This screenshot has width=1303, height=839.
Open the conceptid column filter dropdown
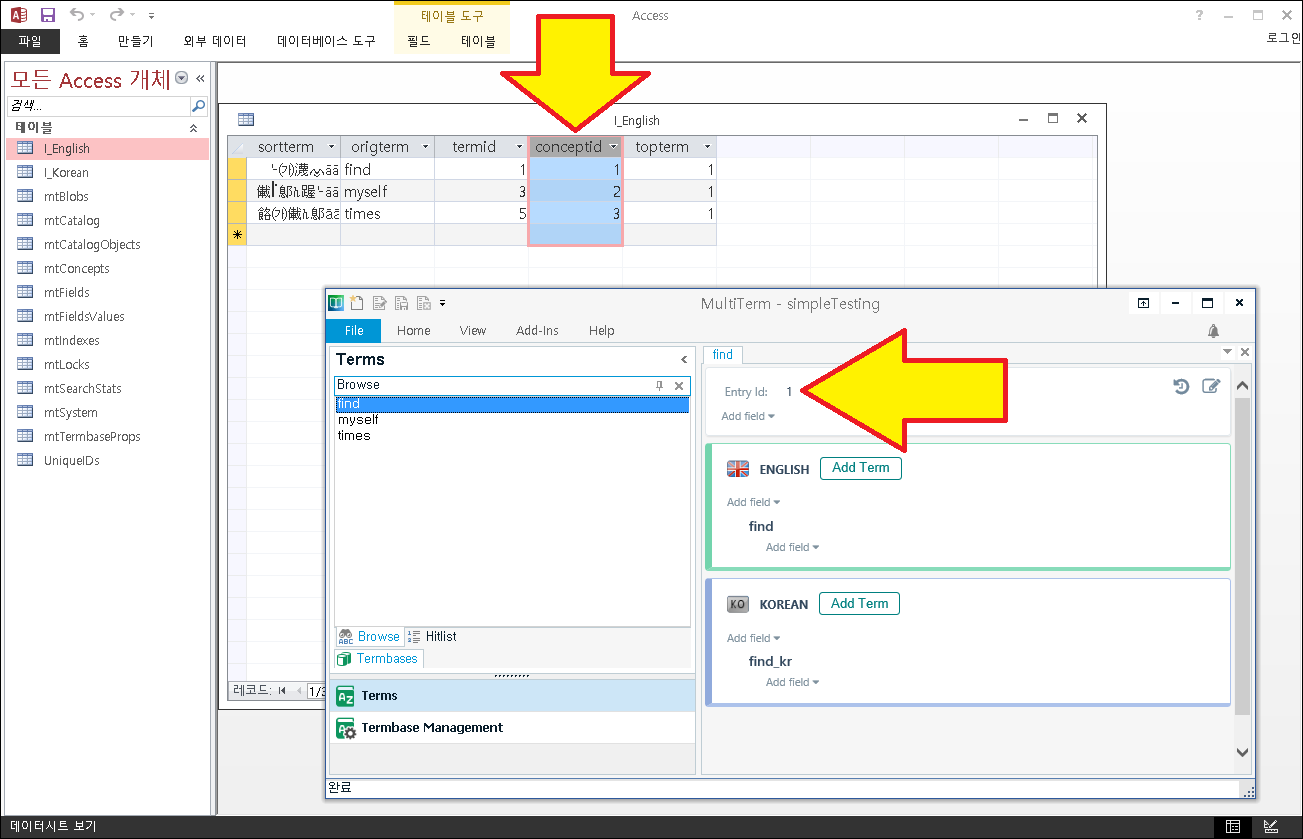coord(613,147)
